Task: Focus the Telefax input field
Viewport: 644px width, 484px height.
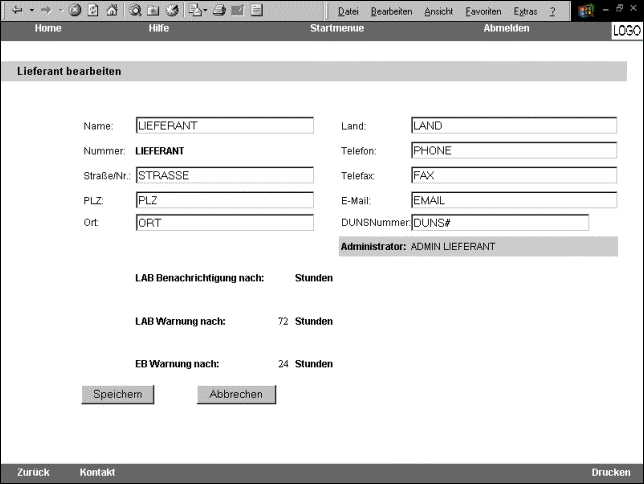Action: point(514,175)
